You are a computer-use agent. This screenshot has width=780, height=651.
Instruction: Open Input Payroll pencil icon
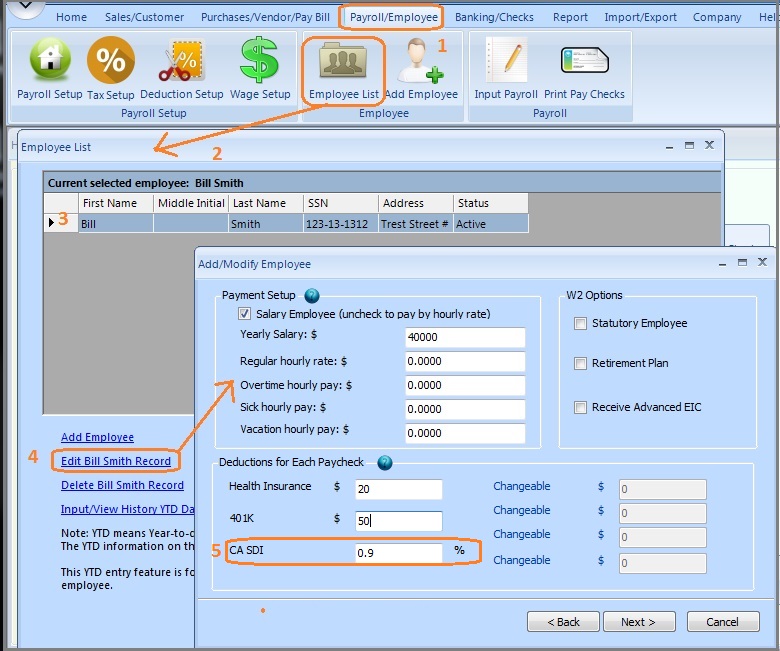coord(506,60)
